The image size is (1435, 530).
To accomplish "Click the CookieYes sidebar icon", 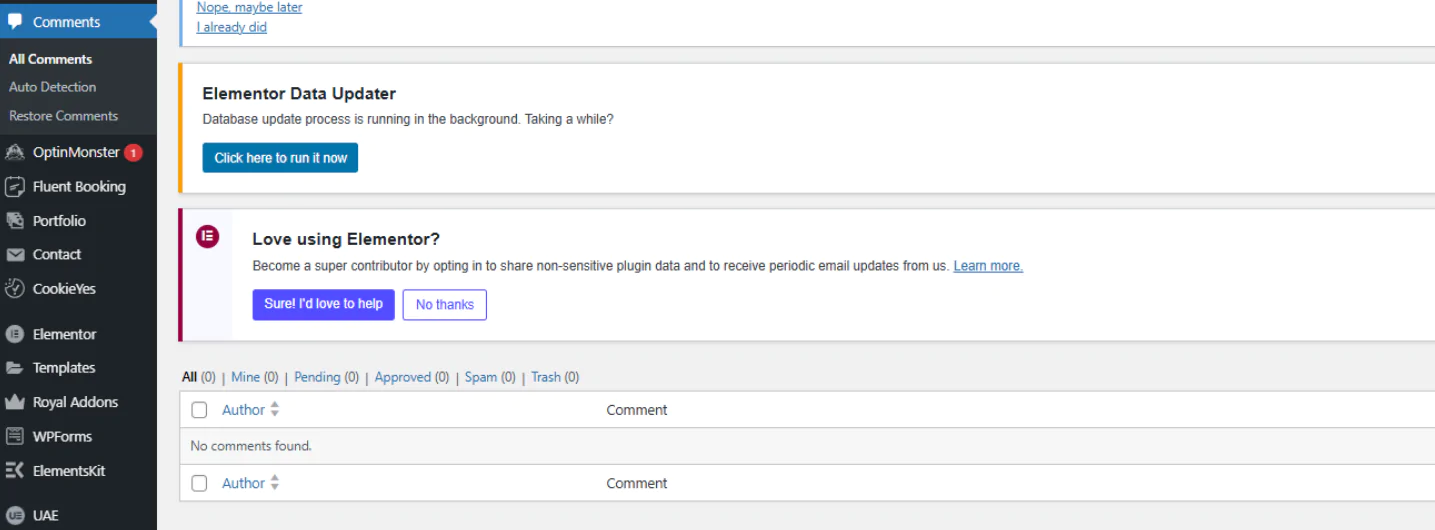I will [x=15, y=288].
